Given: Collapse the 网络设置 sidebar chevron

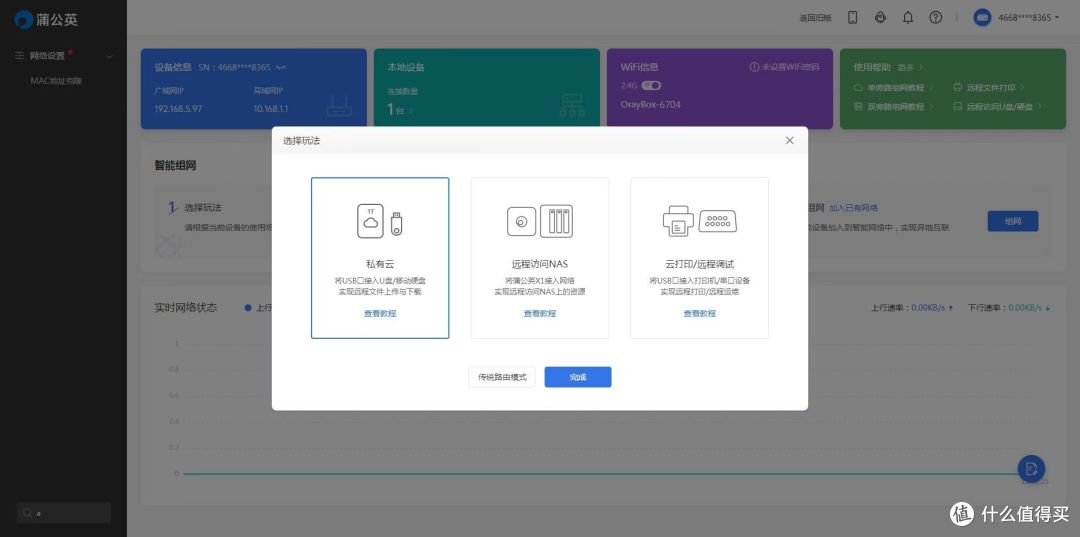Looking at the screenshot, I should pos(109,56).
